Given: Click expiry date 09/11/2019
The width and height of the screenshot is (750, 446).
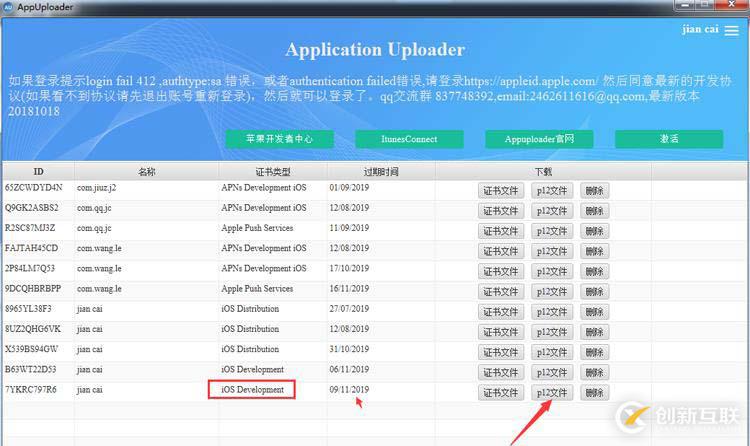Looking at the screenshot, I should click(x=349, y=390).
